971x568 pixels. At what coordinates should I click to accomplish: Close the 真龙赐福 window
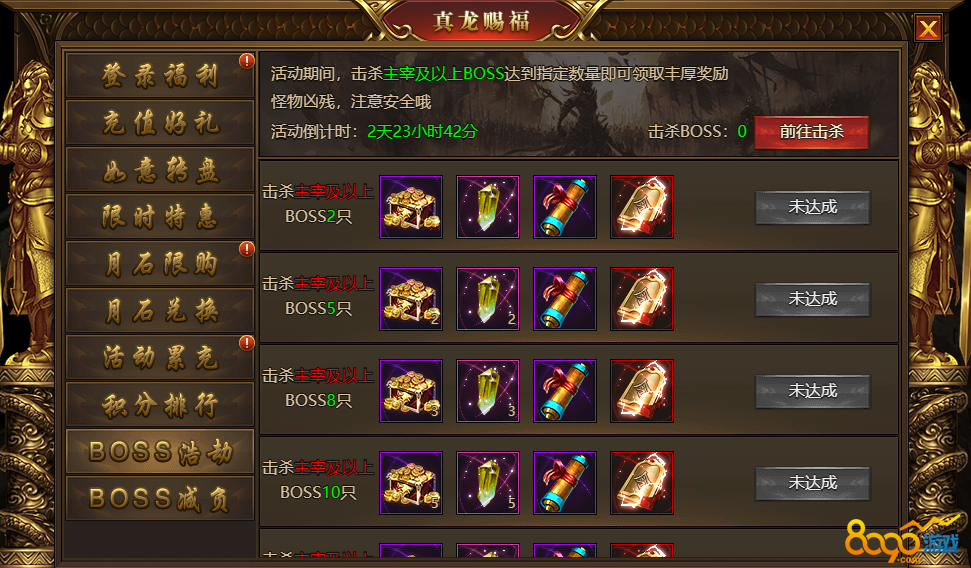click(x=928, y=28)
